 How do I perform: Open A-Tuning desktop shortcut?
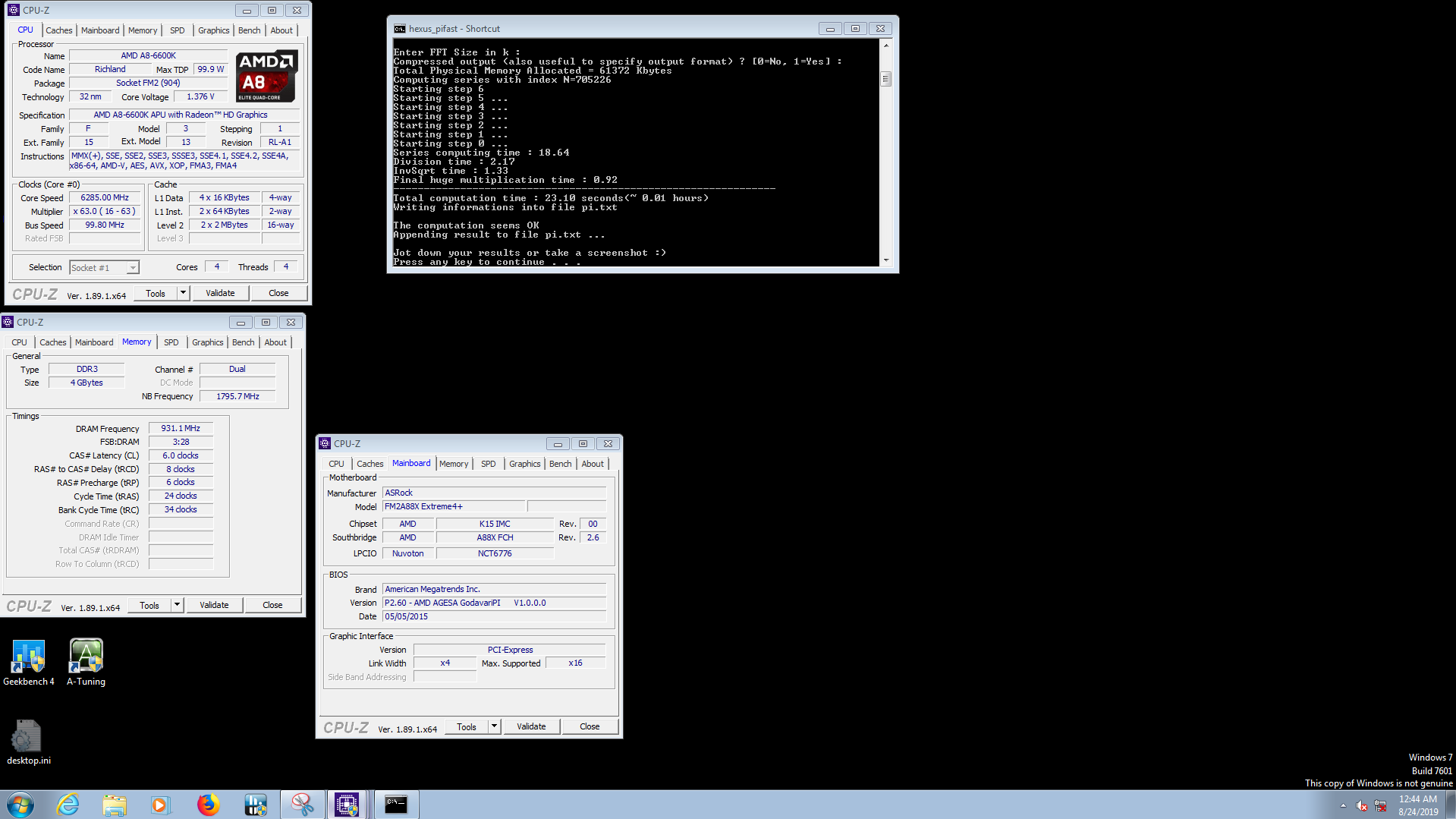click(x=86, y=662)
